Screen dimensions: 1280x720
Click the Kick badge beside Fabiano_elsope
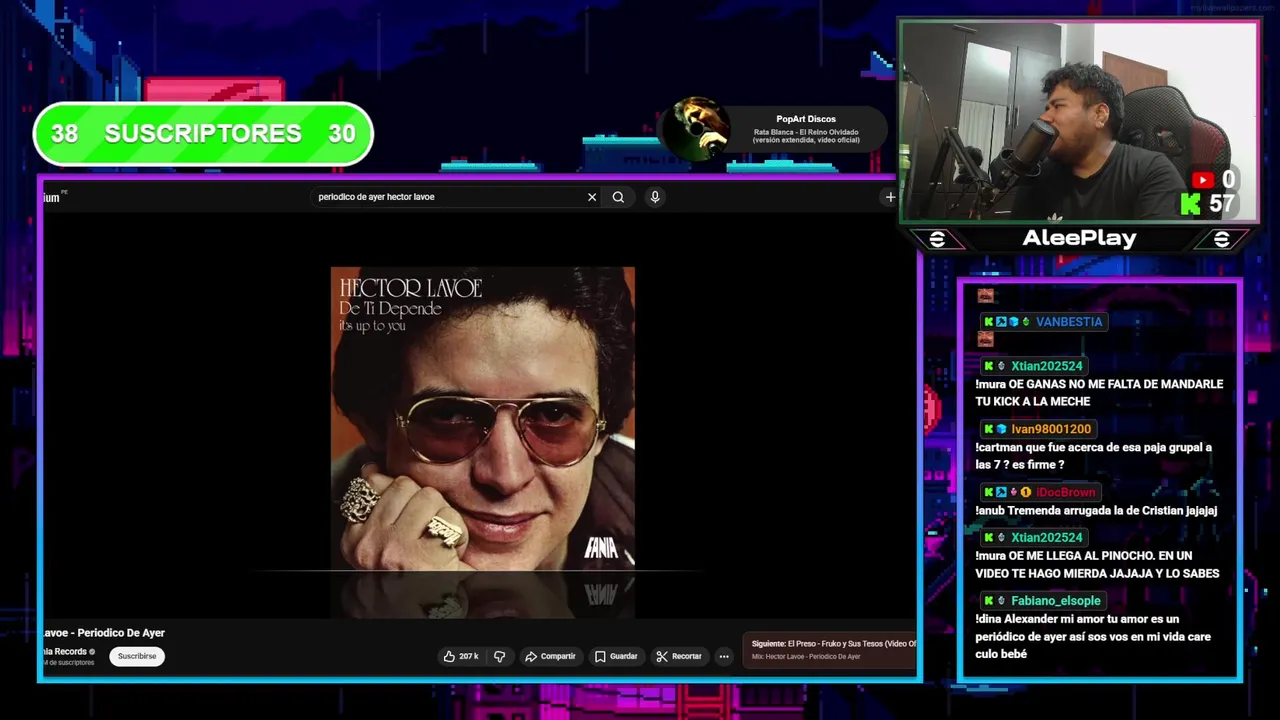[x=988, y=601]
